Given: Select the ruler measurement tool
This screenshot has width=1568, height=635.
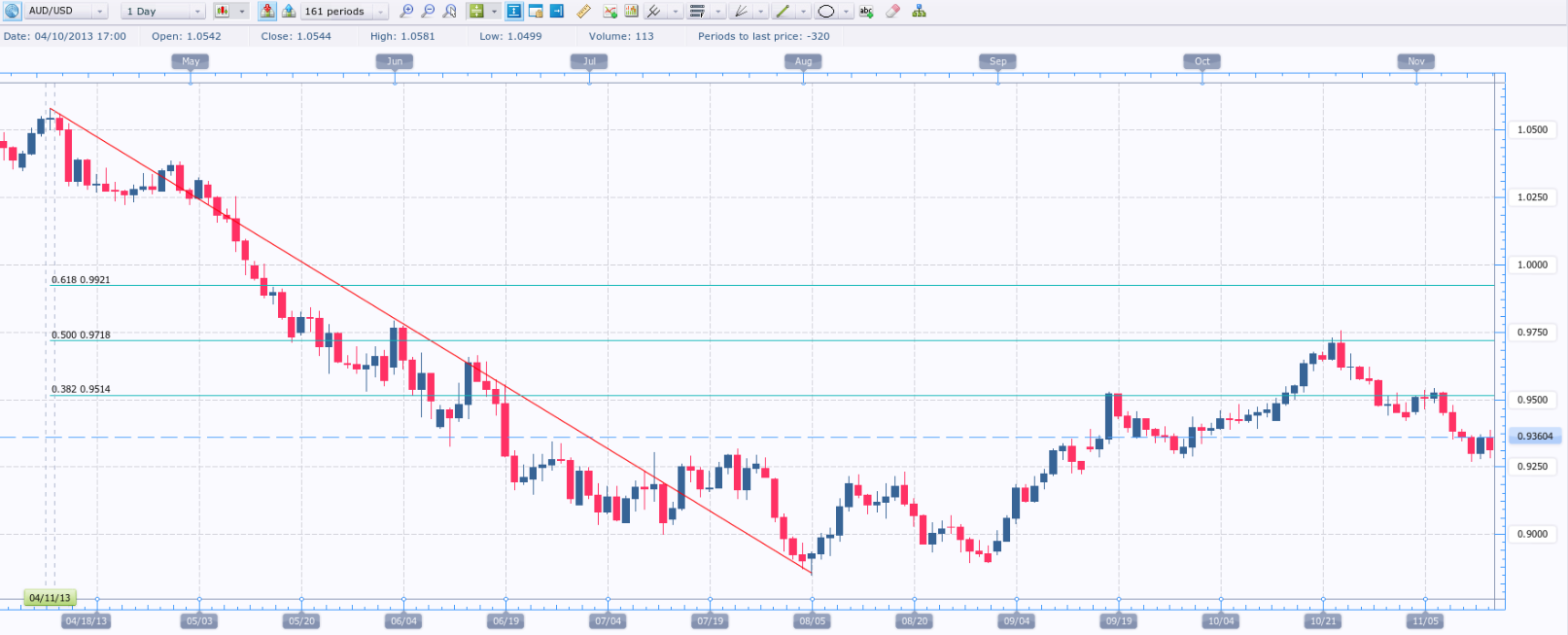Looking at the screenshot, I should 583,11.
